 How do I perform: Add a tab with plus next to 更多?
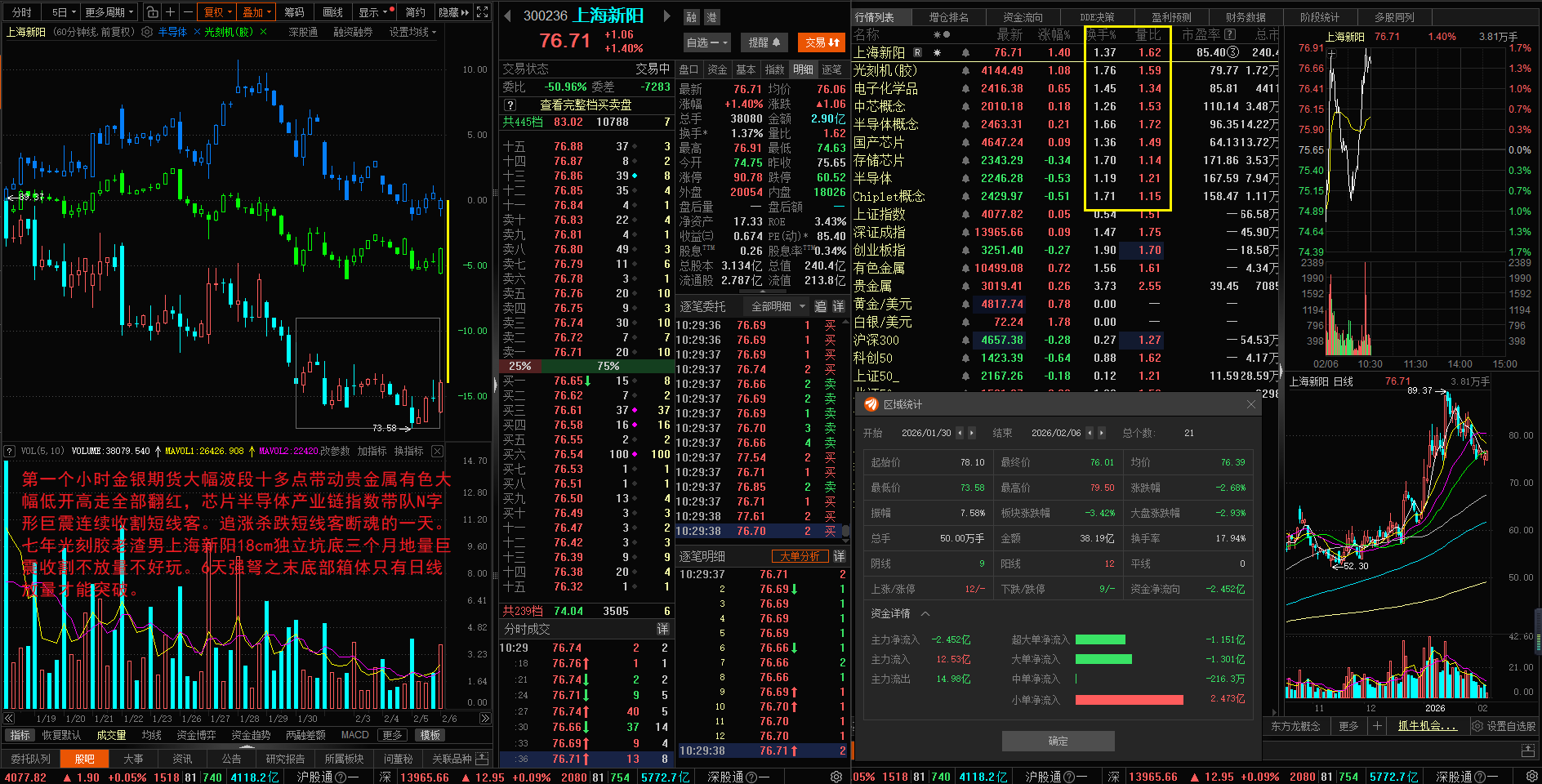click(x=1377, y=726)
